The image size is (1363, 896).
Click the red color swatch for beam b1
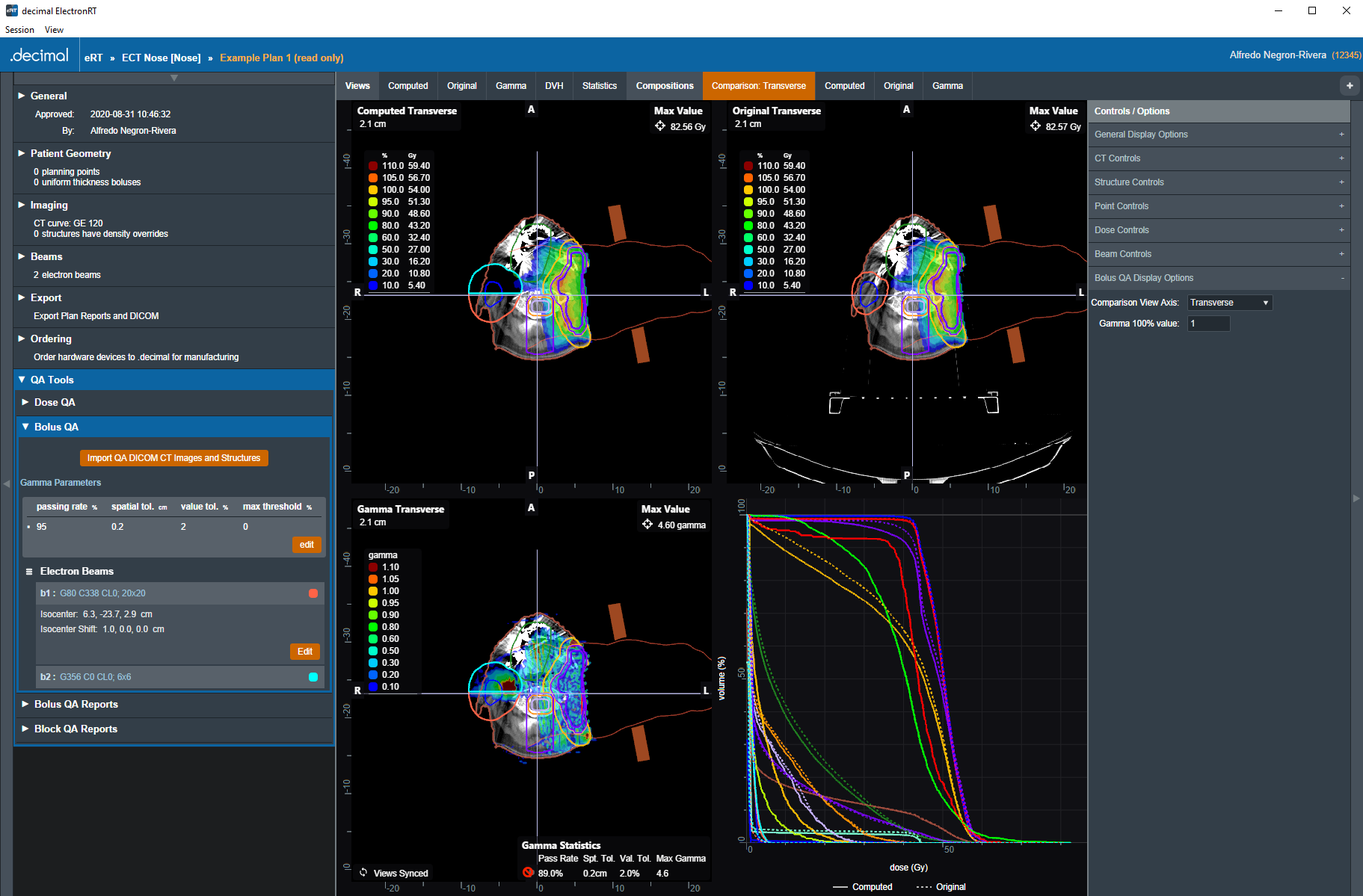313,593
